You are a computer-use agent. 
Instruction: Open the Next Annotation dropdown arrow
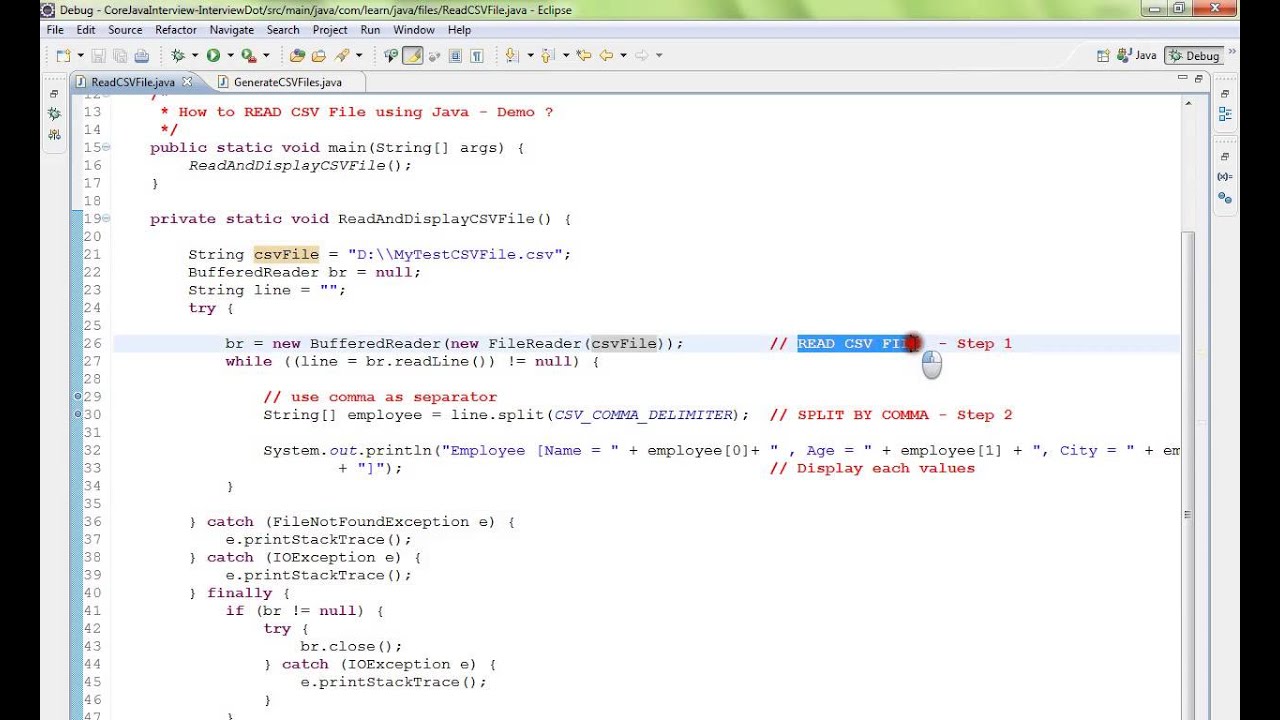529,56
